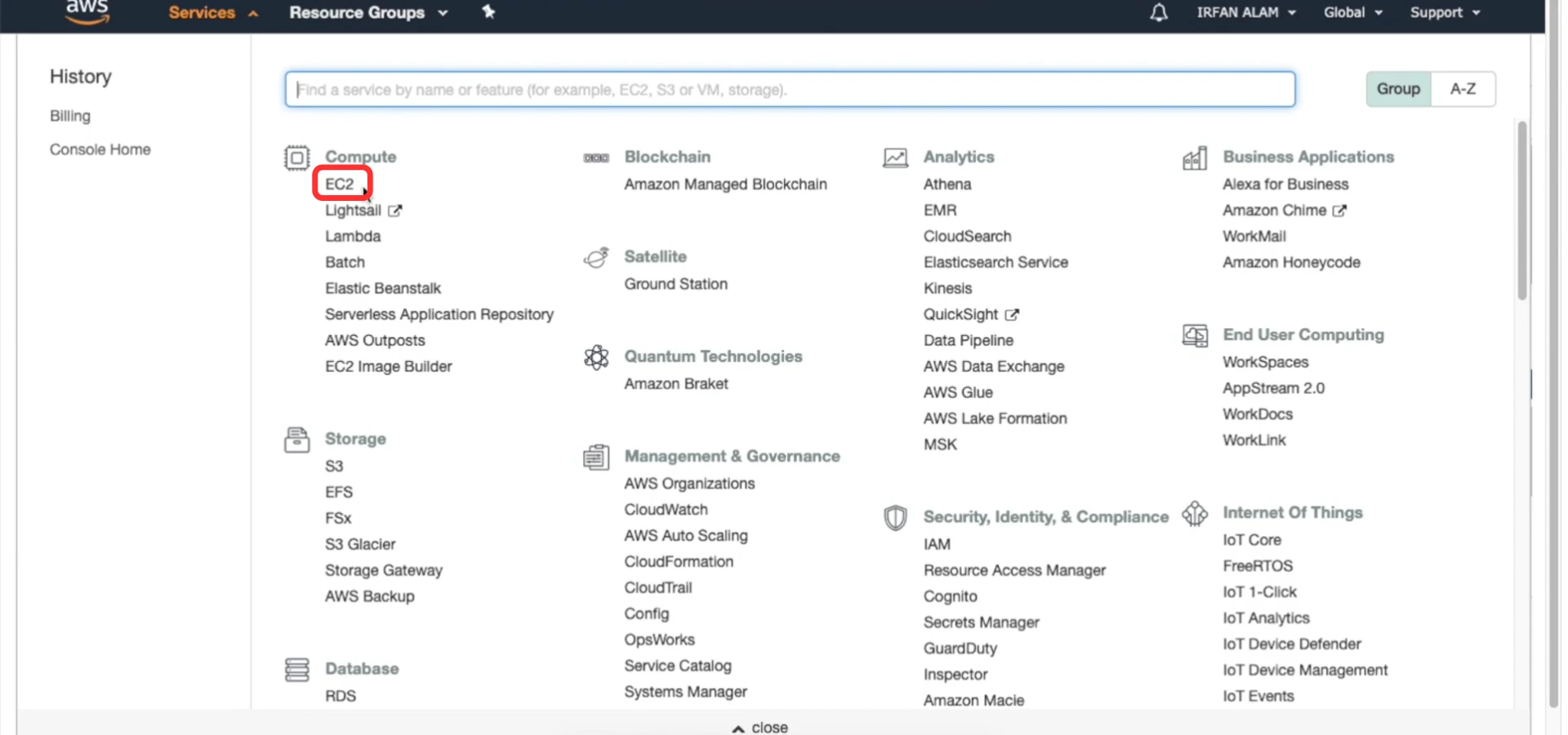Click the Storage category icon
Screen dimensions: 1568x735
pyautogui.click(x=297, y=439)
